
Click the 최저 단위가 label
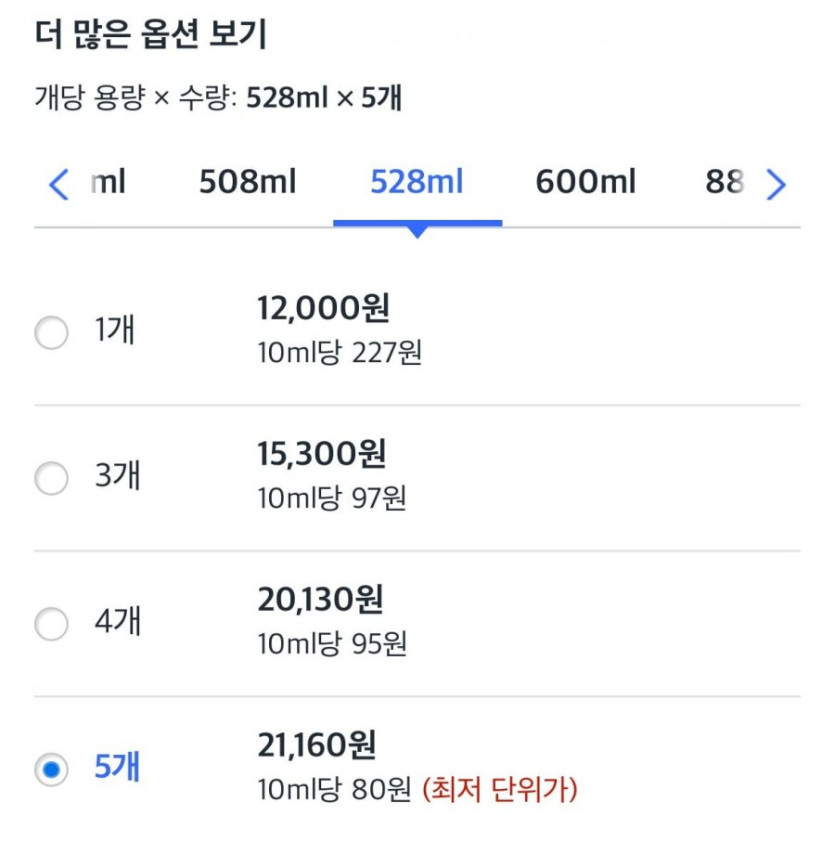point(500,791)
